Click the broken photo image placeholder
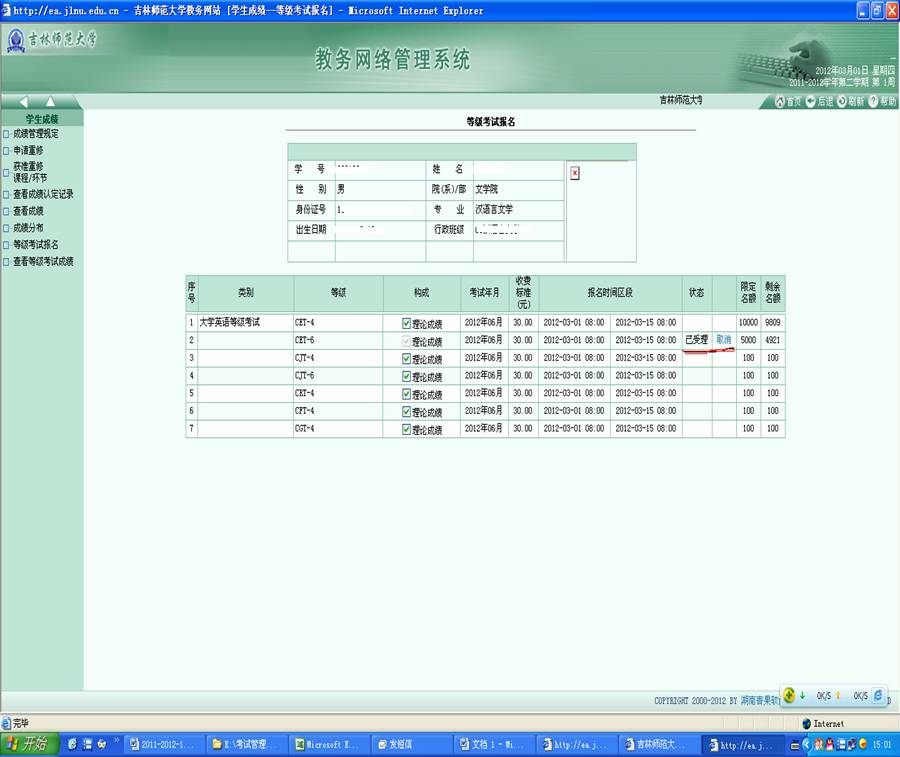Screen dimensions: 900x757 coord(575,172)
